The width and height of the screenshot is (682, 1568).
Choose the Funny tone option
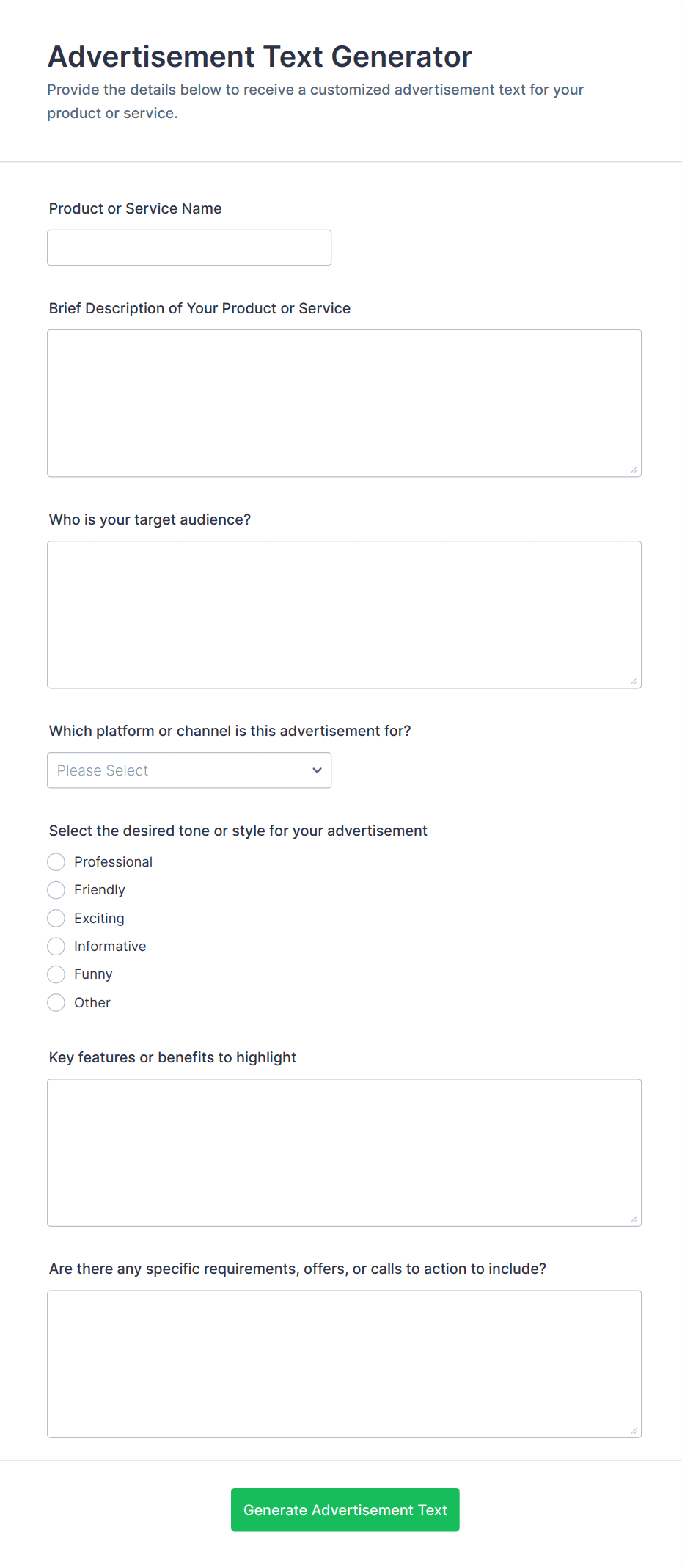pos(56,974)
